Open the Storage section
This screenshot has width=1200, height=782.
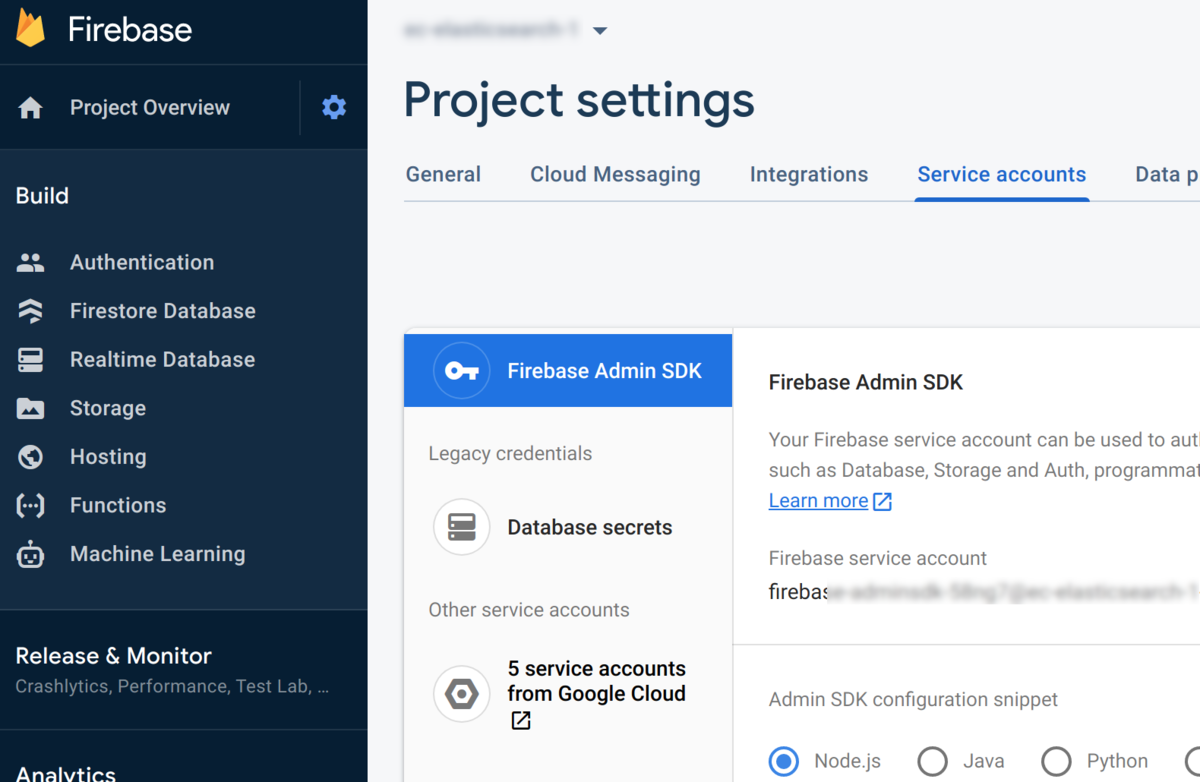107,408
